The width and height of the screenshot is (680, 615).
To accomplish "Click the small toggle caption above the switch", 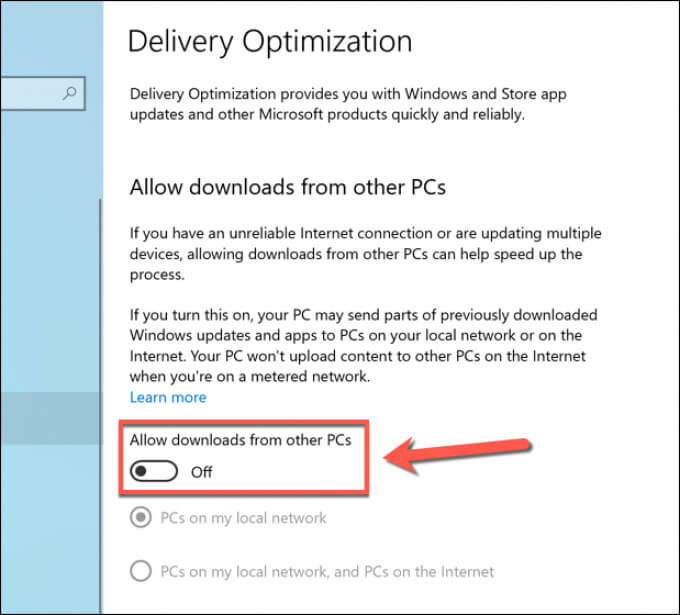I will (x=240, y=440).
